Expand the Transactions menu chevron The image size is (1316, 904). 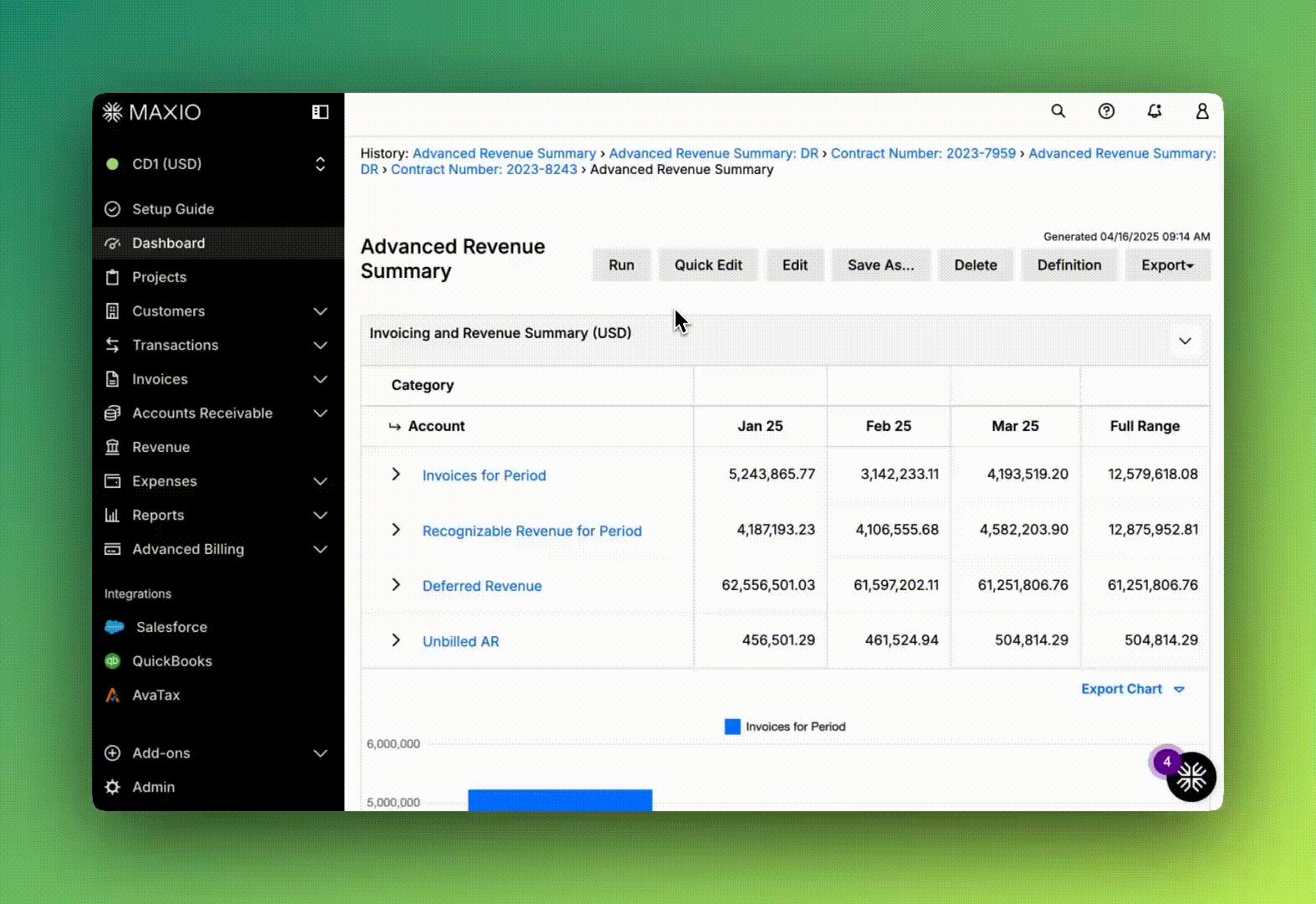[320, 345]
